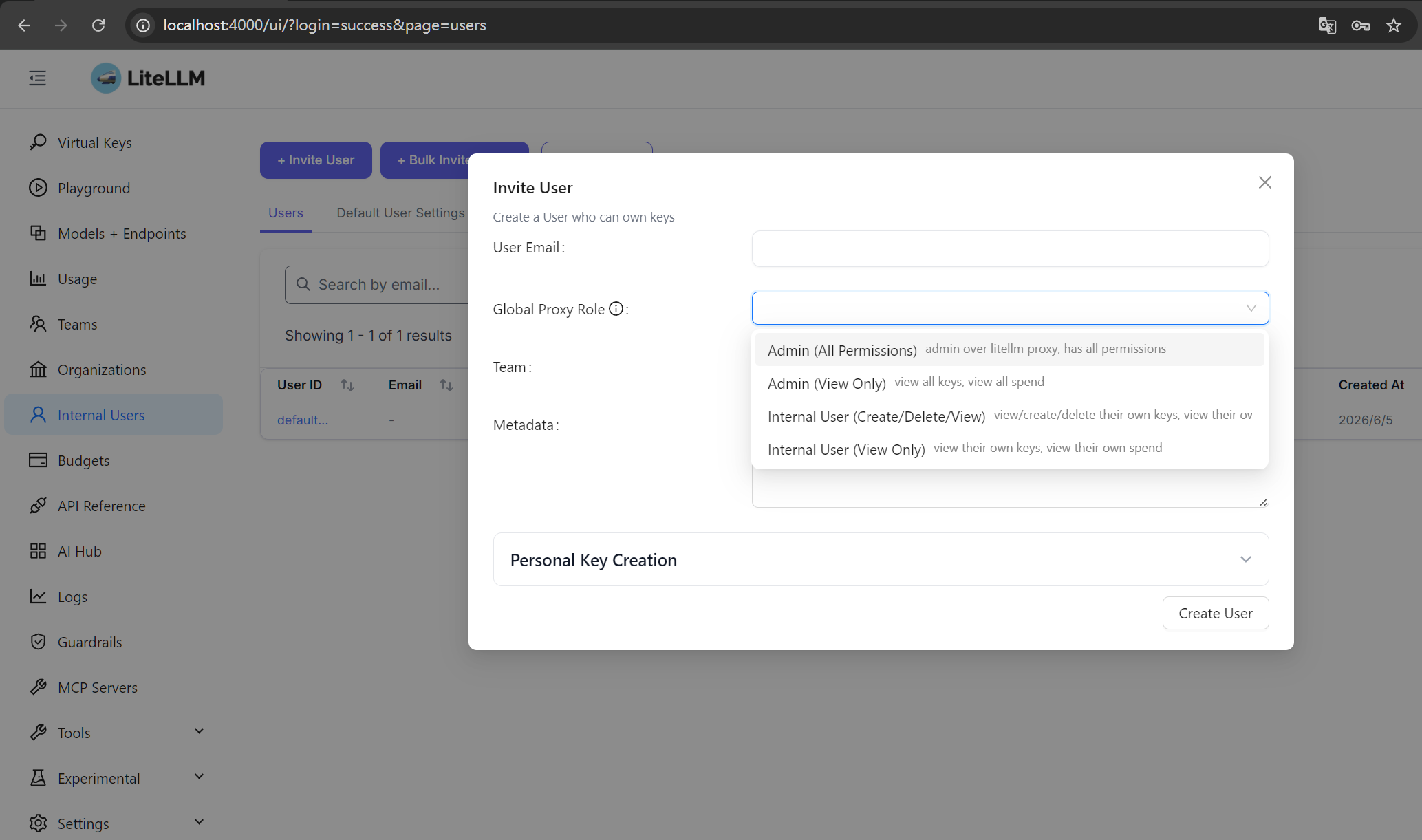
Task: Select Admin (View Only) role
Action: 1009,383
